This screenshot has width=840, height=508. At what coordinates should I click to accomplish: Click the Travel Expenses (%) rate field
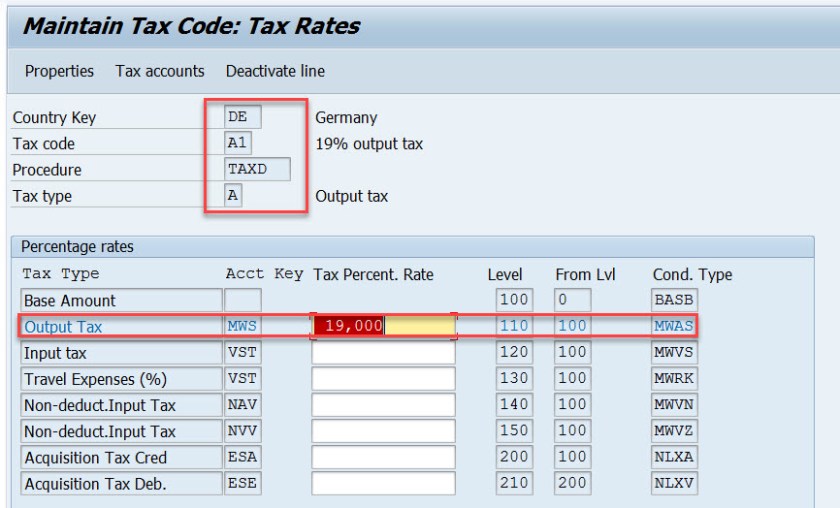pos(384,379)
